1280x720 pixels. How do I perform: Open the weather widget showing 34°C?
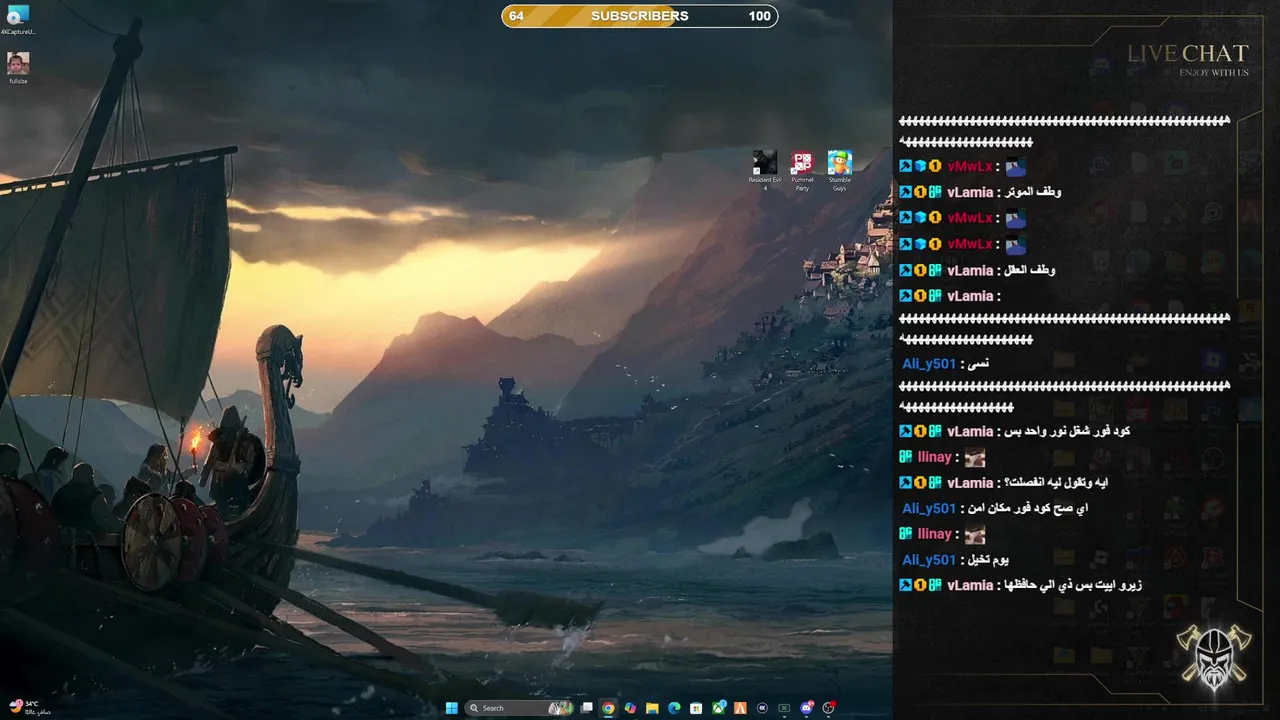[x=29, y=707]
